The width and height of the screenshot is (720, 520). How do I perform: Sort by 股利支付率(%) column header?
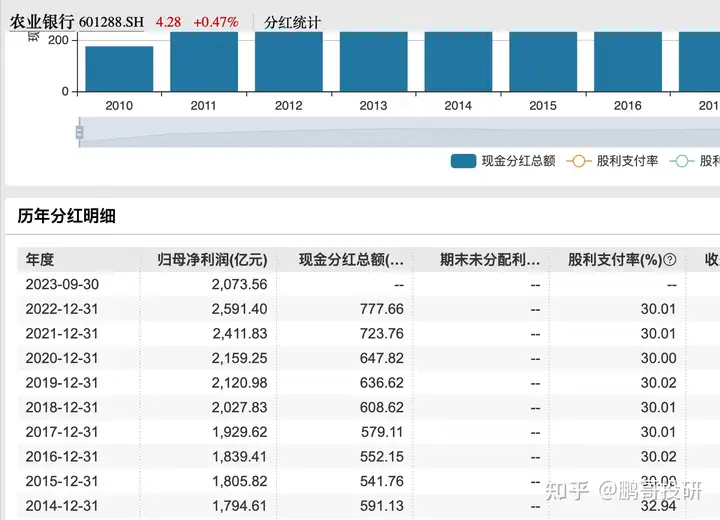point(615,260)
